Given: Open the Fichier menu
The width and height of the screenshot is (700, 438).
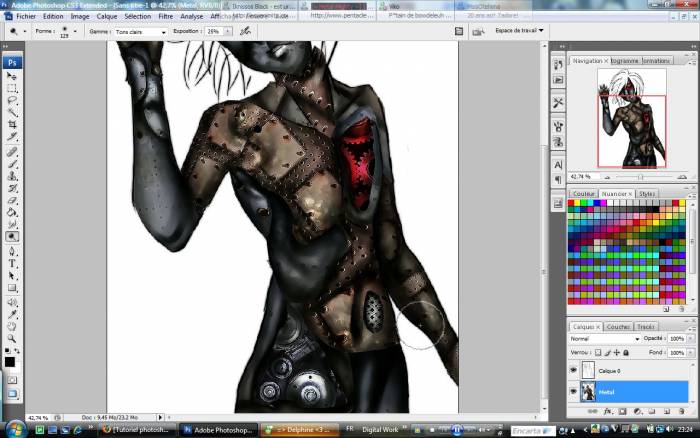Looking at the screenshot, I should tap(26, 16).
